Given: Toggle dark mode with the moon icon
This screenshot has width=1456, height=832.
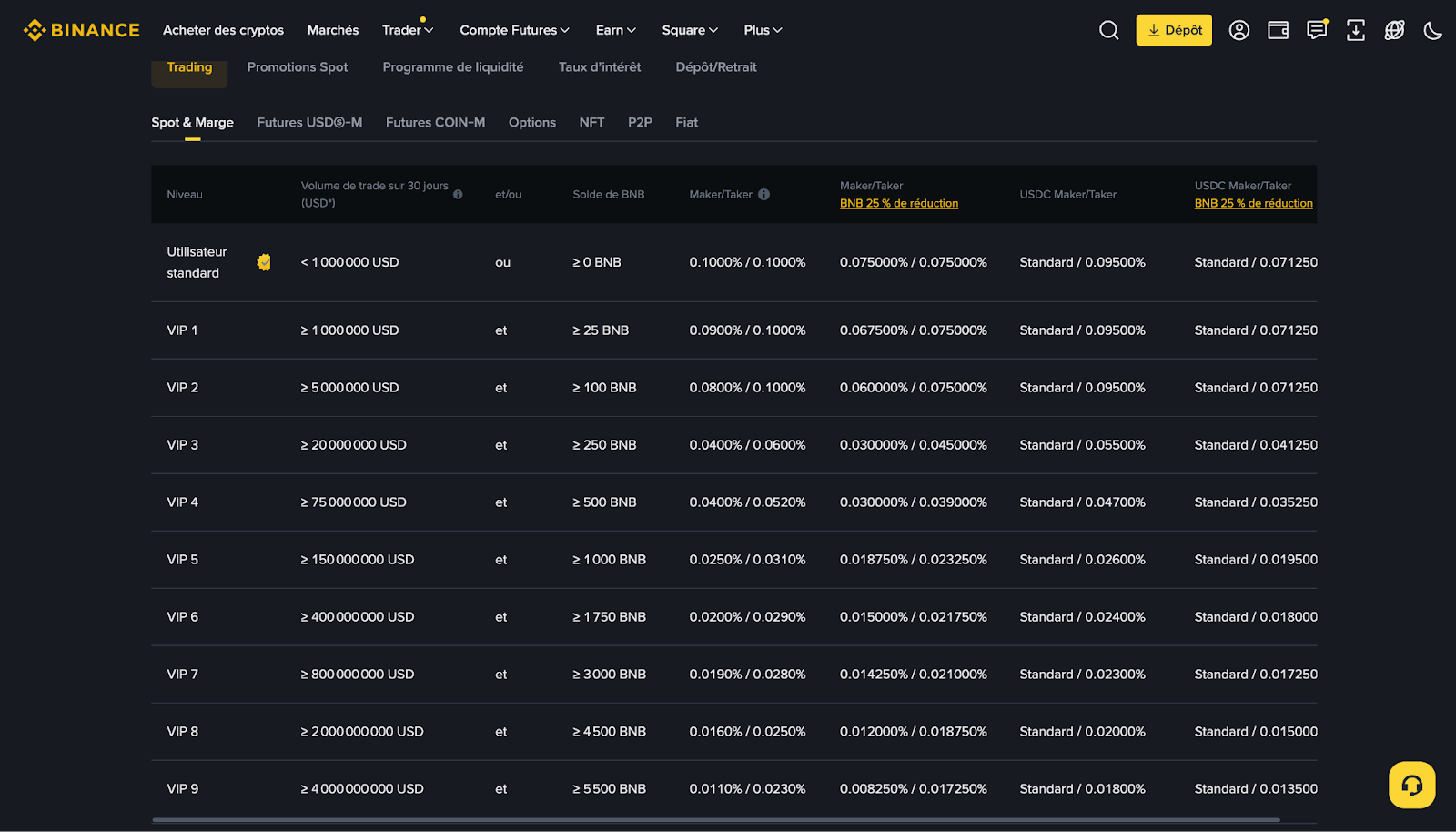Looking at the screenshot, I should point(1432,30).
